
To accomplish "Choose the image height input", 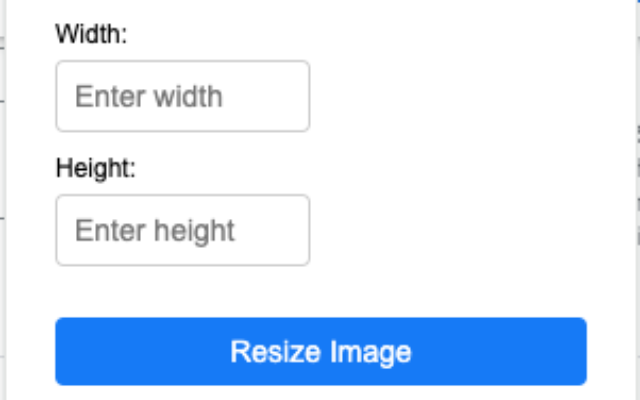I will 182,230.
